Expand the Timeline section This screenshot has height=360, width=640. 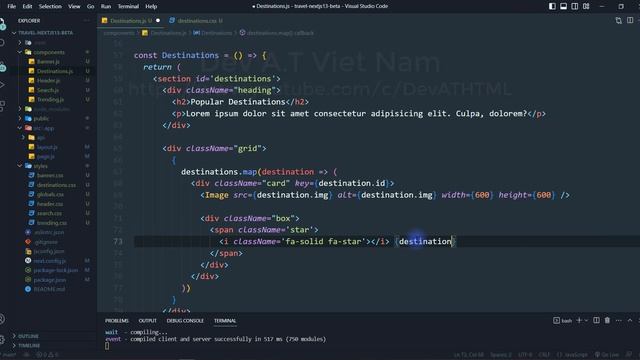[x=29, y=345]
